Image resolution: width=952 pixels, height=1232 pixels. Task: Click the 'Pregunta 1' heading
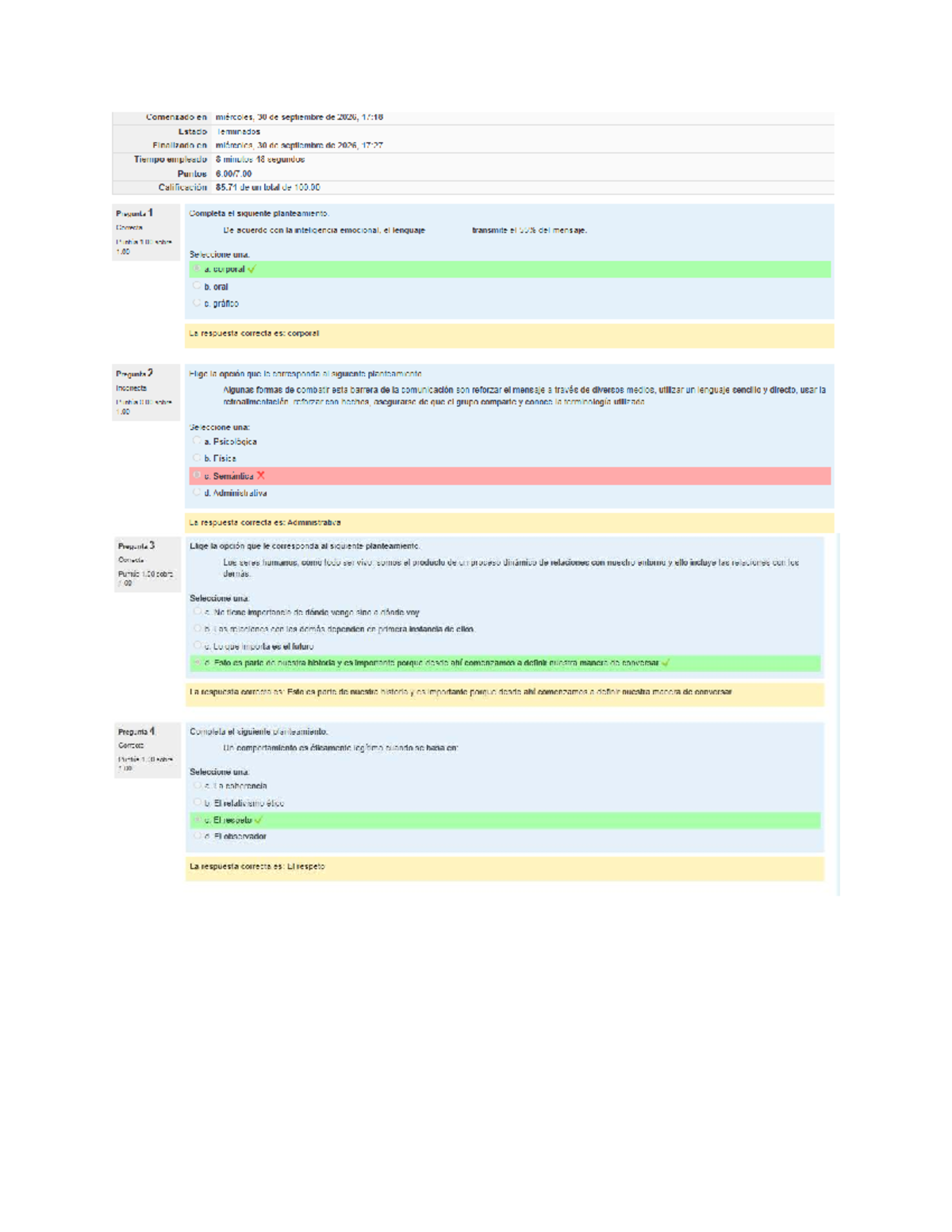(135, 213)
